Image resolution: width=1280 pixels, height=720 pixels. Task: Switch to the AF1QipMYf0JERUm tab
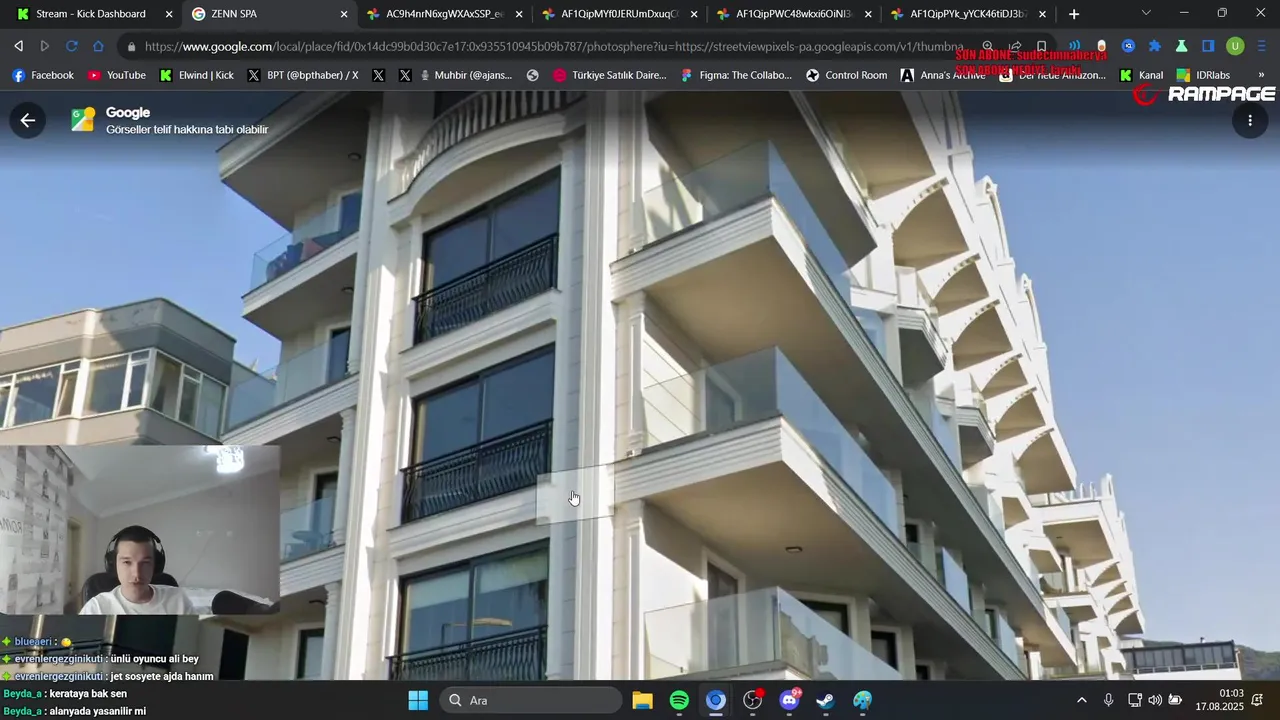coord(617,14)
